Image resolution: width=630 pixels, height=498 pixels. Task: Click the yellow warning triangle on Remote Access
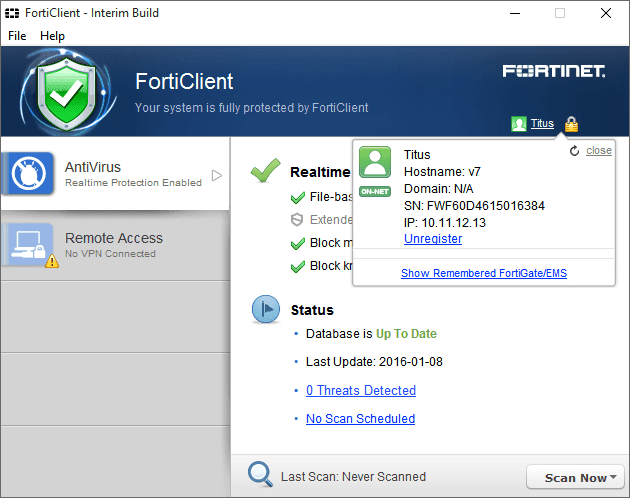[52, 261]
